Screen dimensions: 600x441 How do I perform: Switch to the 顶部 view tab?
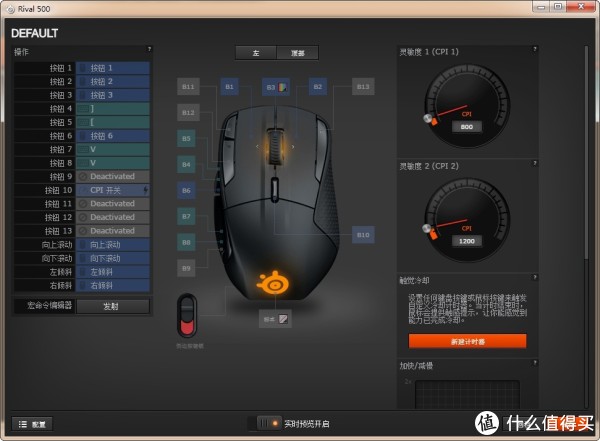pos(297,53)
